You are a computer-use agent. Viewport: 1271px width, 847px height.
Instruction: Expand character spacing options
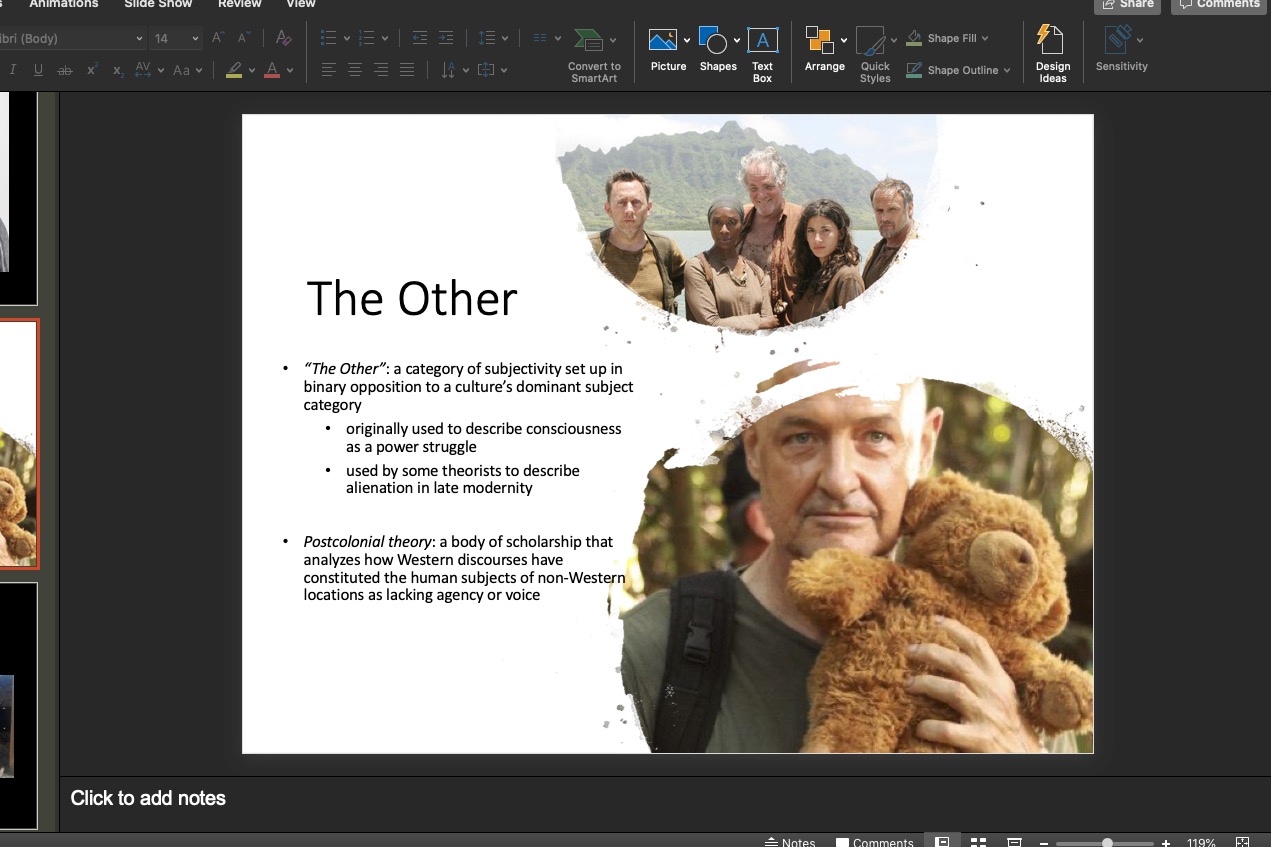tap(159, 70)
